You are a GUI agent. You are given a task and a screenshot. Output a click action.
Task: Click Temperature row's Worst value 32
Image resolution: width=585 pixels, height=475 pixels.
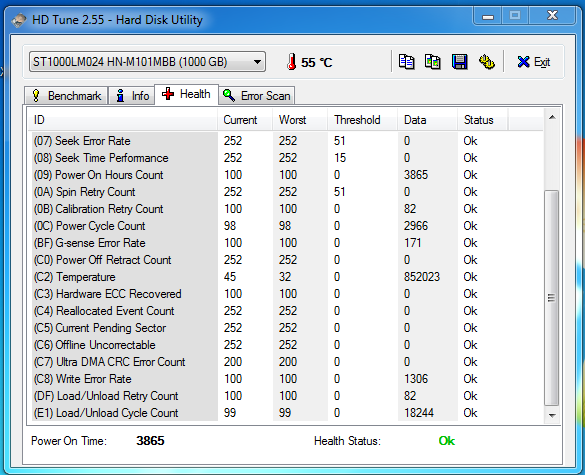[285, 277]
